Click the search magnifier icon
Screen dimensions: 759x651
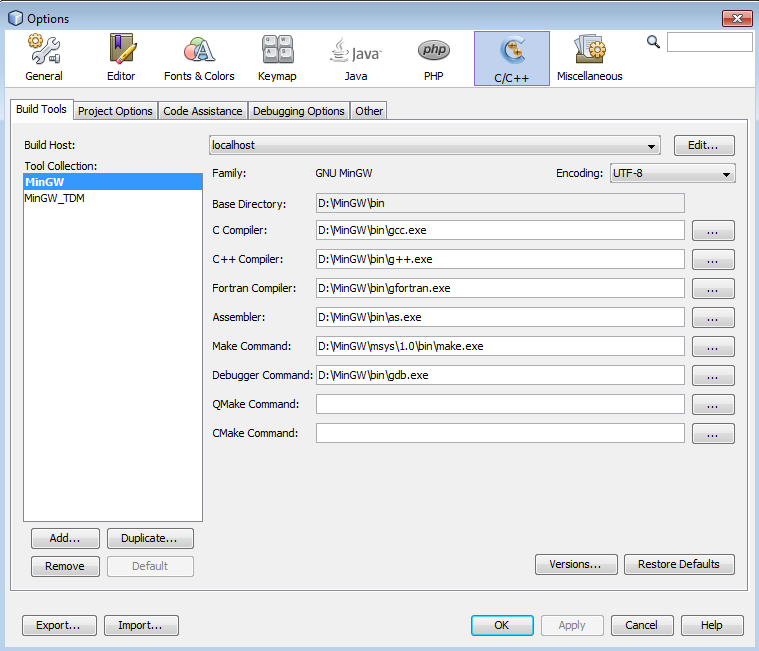click(653, 42)
